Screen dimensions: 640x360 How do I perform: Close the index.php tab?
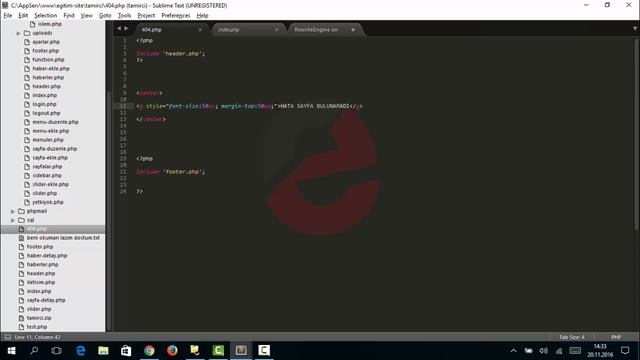276,30
